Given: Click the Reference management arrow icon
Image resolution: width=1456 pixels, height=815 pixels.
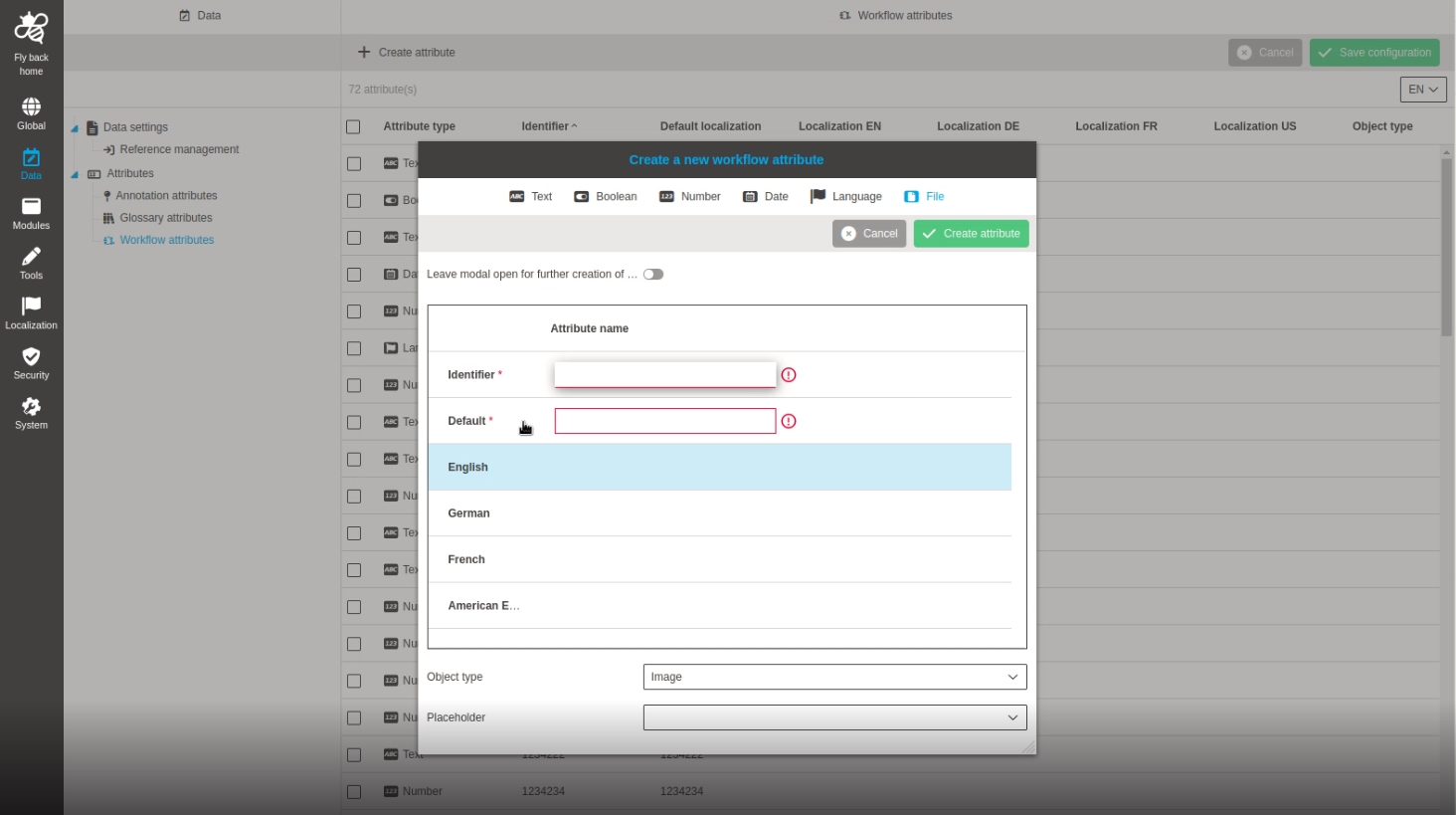Looking at the screenshot, I should 109,149.
